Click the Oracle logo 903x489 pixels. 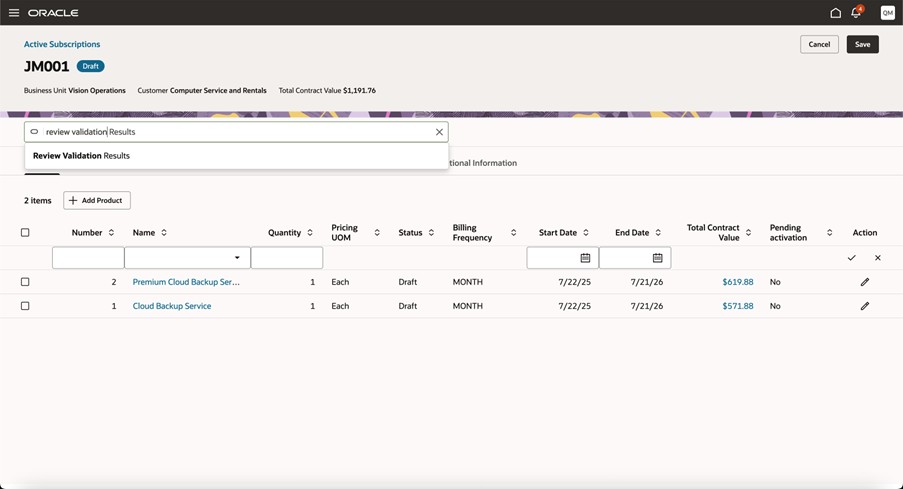coord(53,13)
